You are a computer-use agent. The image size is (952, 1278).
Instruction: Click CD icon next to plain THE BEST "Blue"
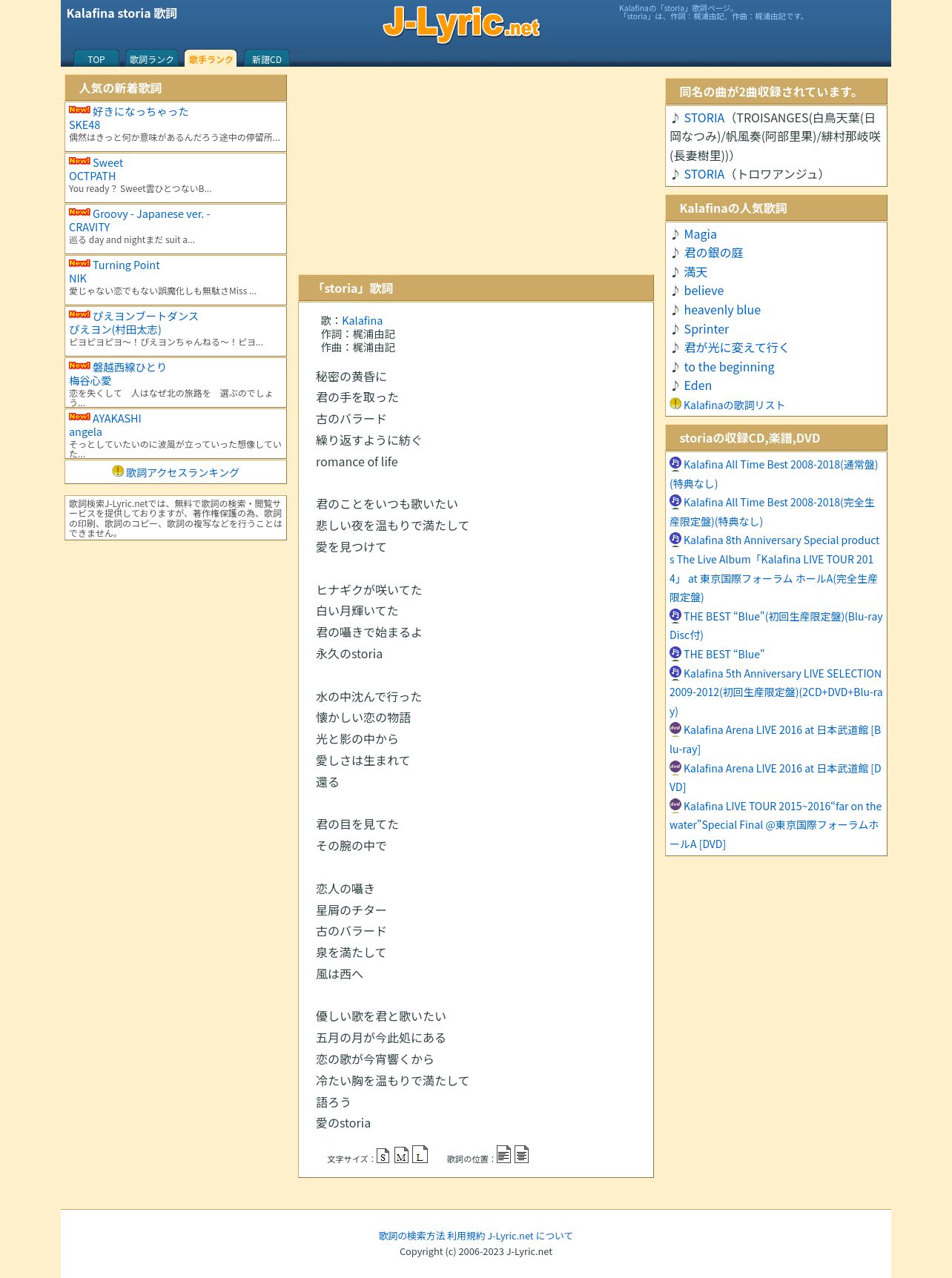[x=675, y=653]
